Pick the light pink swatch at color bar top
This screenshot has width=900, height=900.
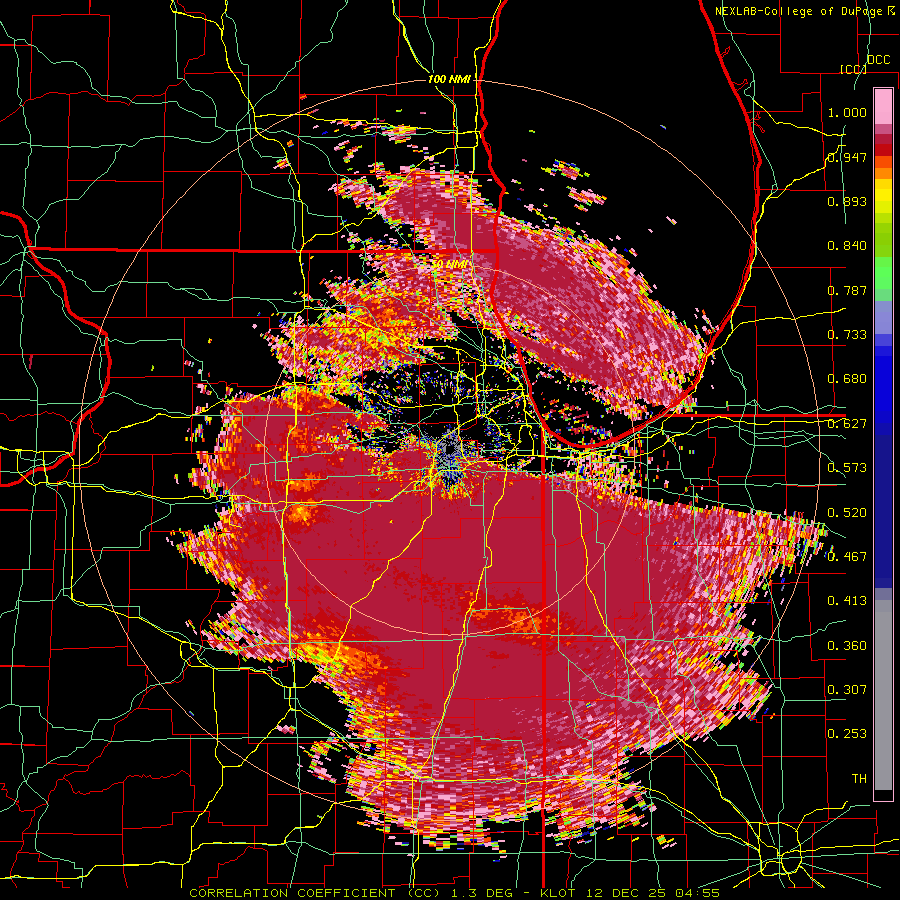coord(883,106)
